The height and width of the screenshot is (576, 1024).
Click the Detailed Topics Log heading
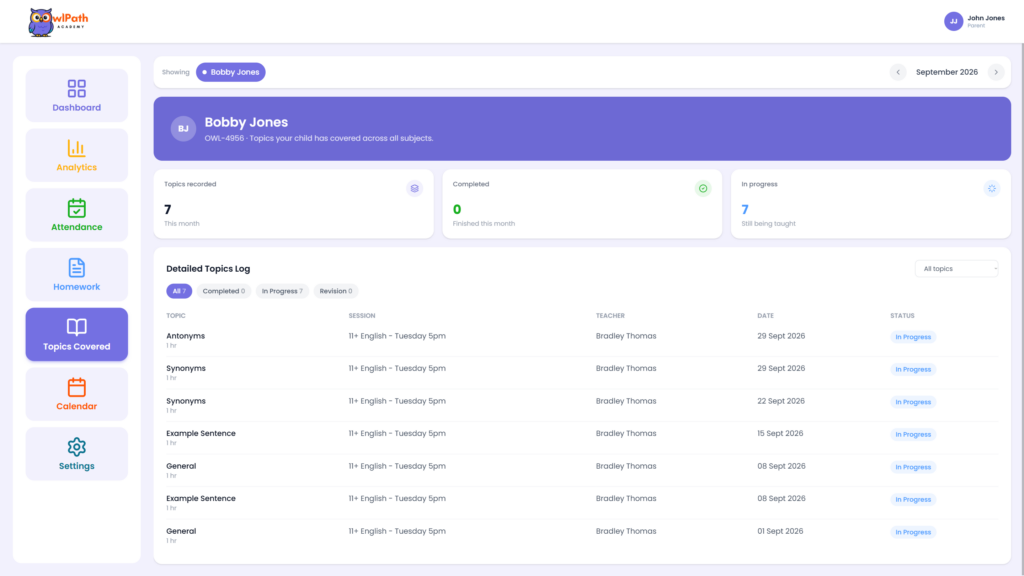(208, 268)
